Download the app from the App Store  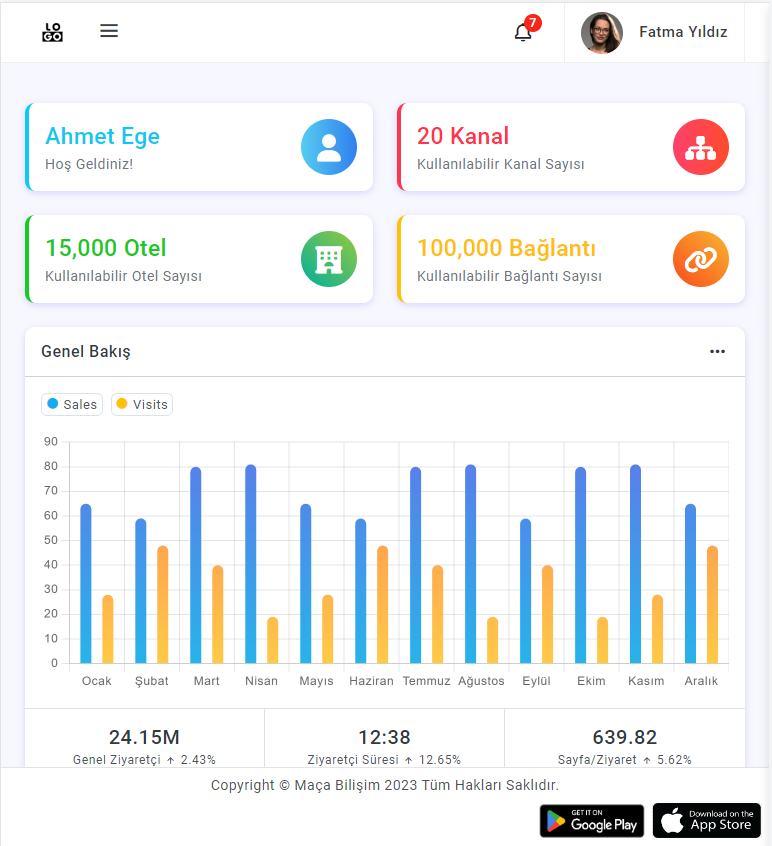pos(707,820)
